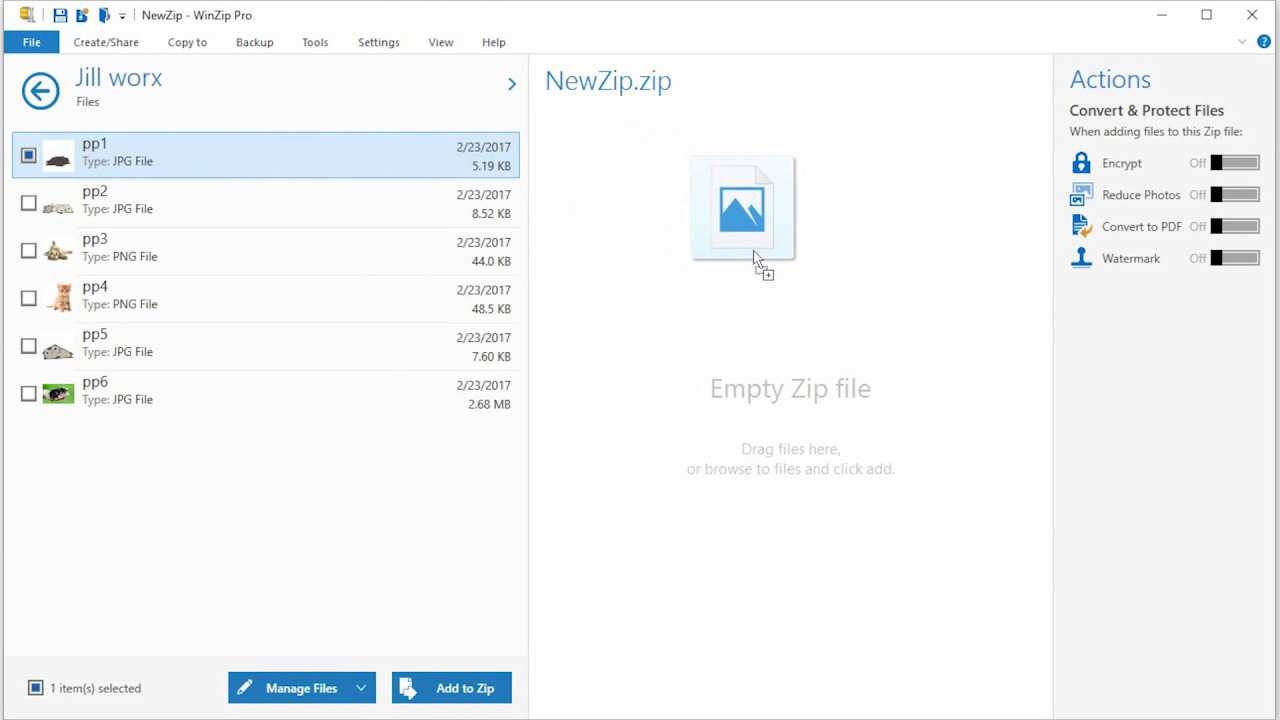Click the Help question mark icon

coord(1264,42)
